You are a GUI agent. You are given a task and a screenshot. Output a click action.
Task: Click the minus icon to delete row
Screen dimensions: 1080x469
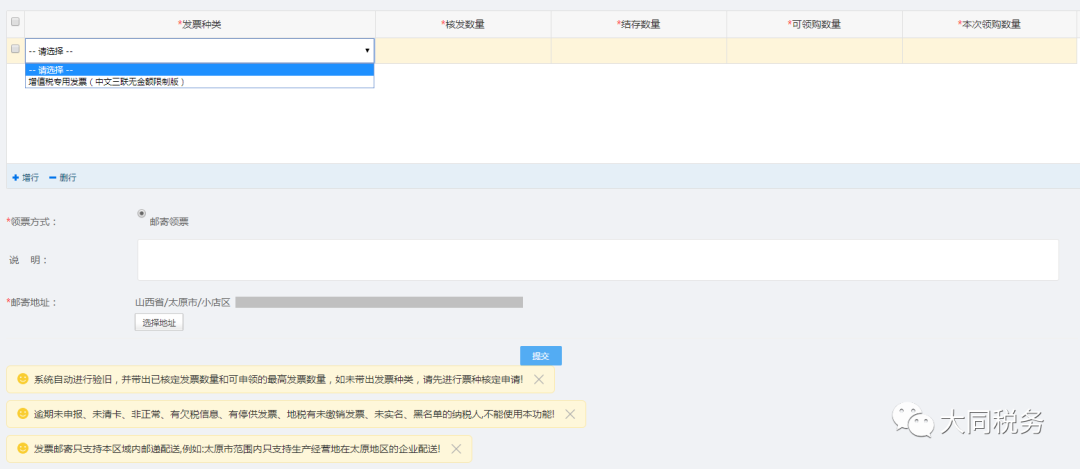coord(52,178)
